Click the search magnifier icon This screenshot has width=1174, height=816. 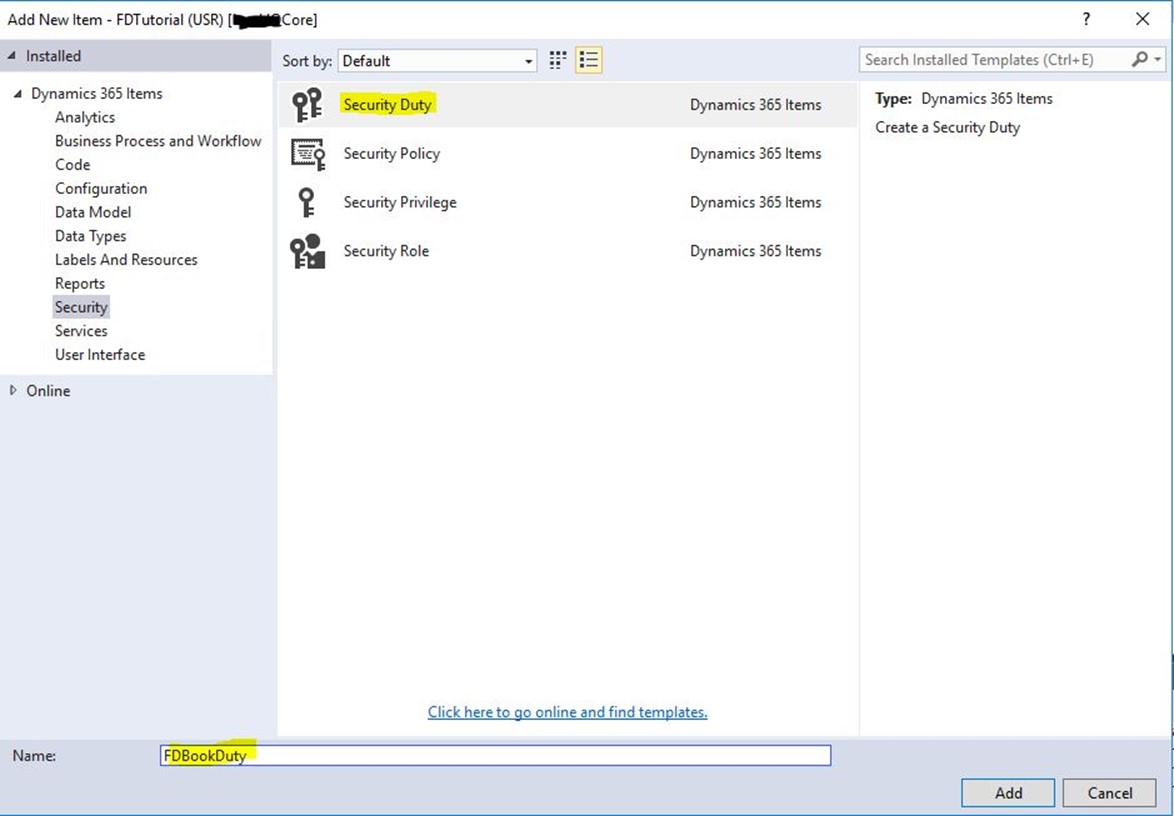pos(1140,59)
